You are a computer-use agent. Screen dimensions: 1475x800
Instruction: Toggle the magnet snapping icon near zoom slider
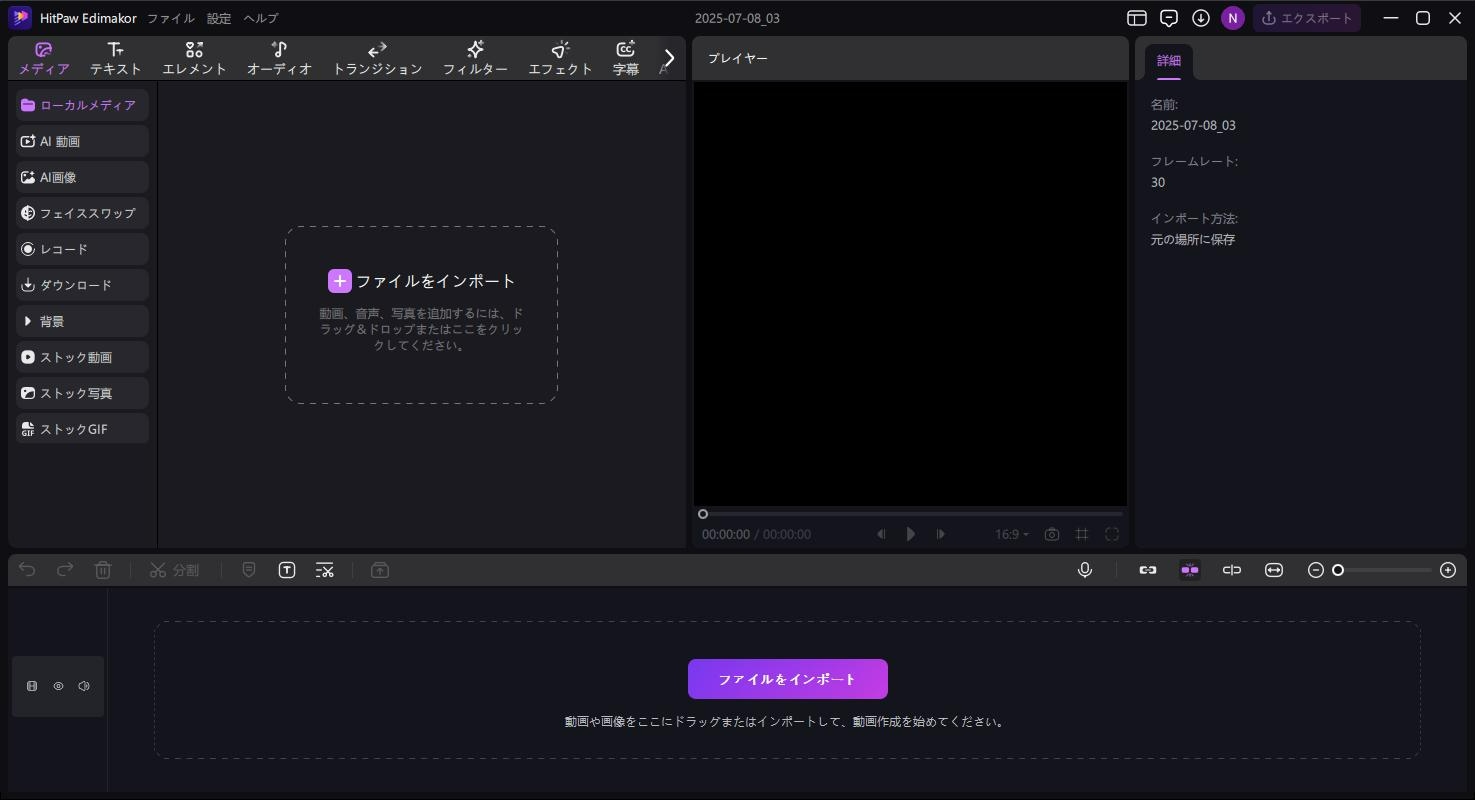point(1189,569)
